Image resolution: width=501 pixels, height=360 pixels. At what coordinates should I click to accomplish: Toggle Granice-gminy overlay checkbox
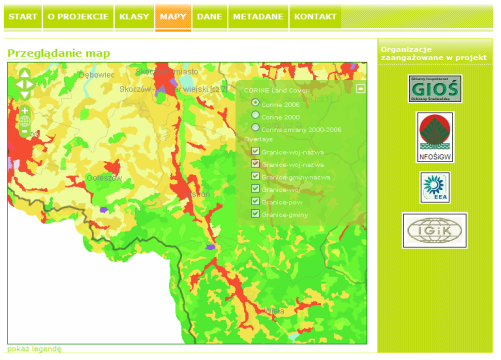(255, 213)
